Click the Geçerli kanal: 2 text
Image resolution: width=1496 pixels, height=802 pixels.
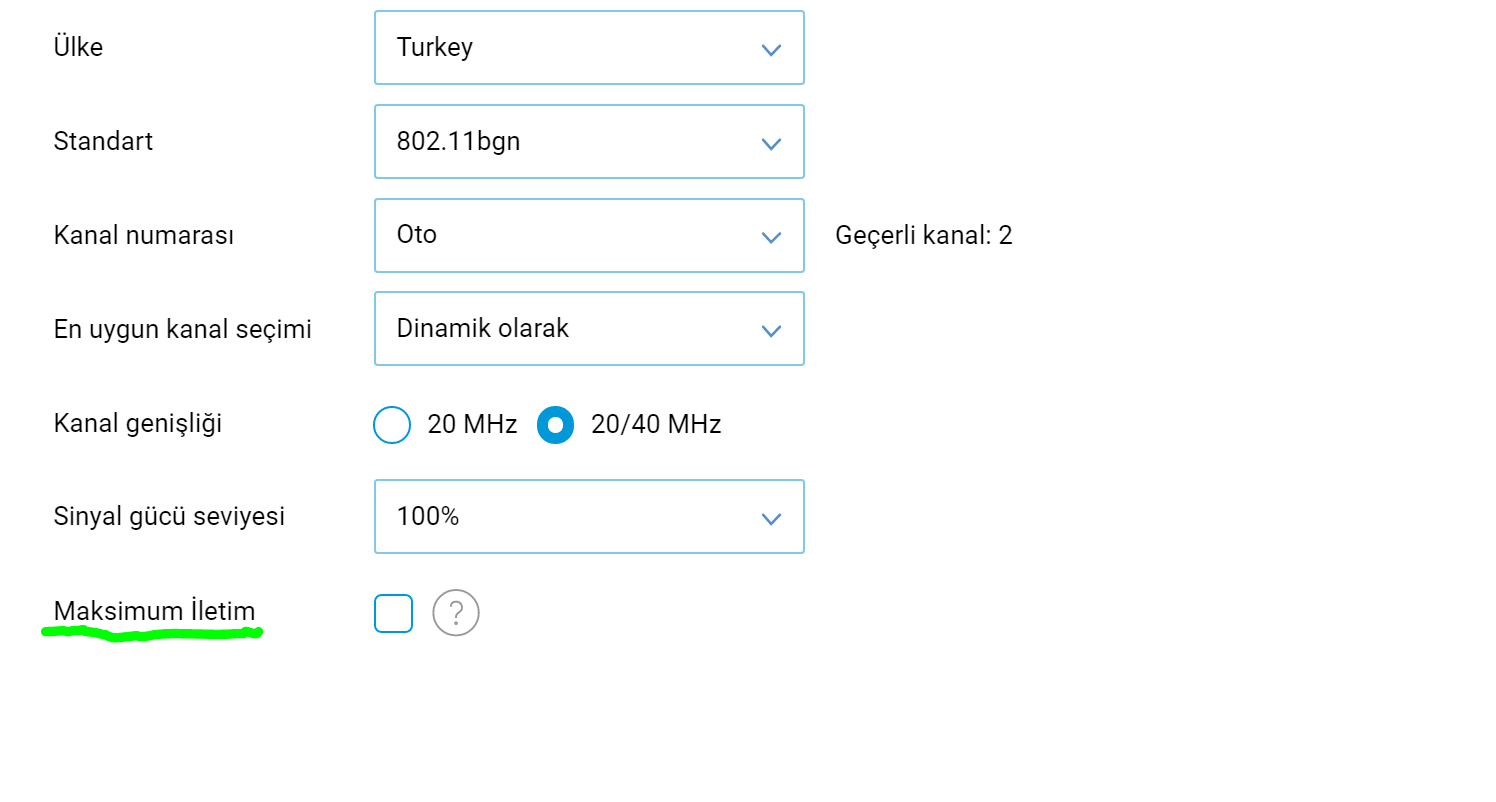coord(924,236)
